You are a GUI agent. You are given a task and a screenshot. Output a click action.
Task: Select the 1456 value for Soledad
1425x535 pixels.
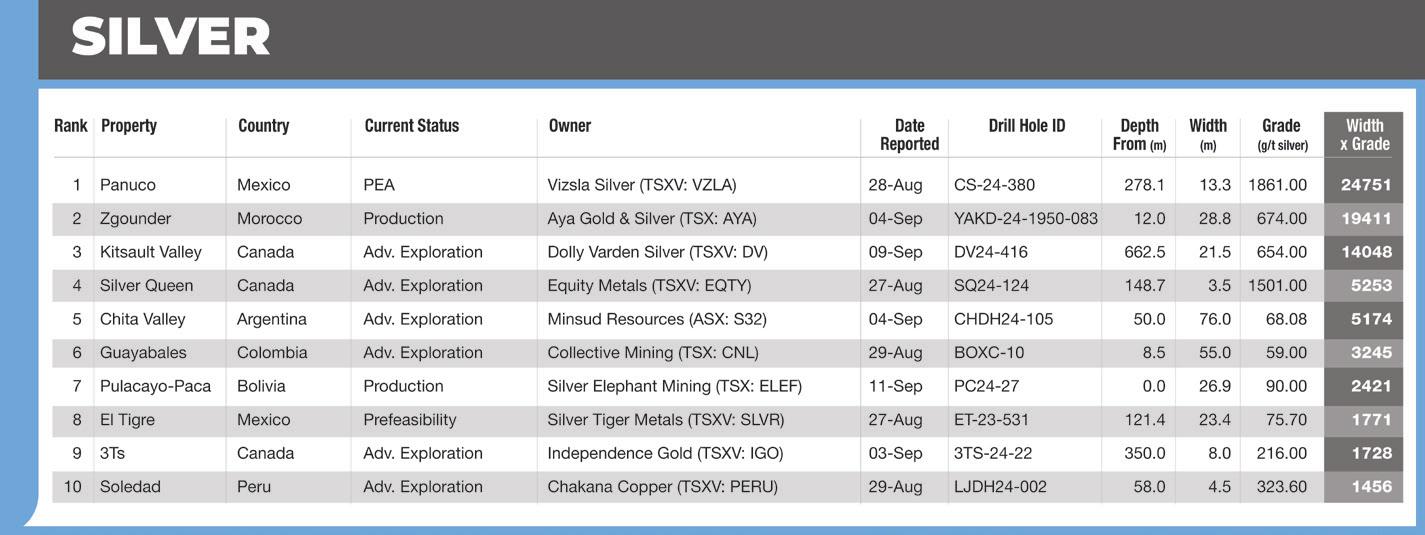click(1370, 487)
